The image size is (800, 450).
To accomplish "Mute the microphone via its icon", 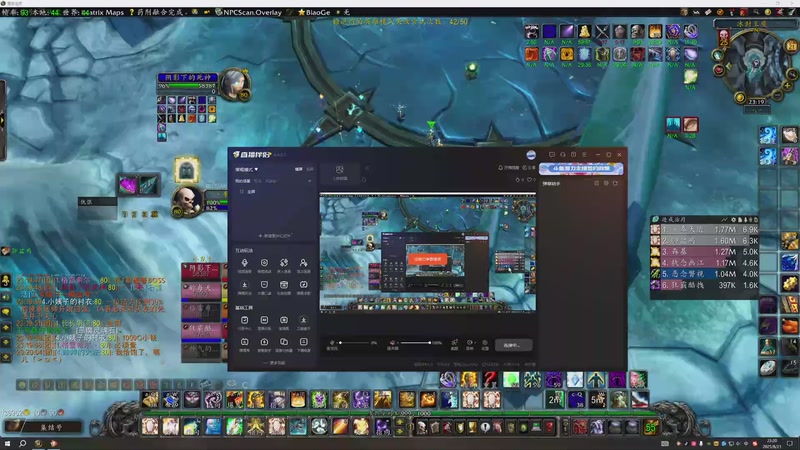I will pyautogui.click(x=332, y=343).
